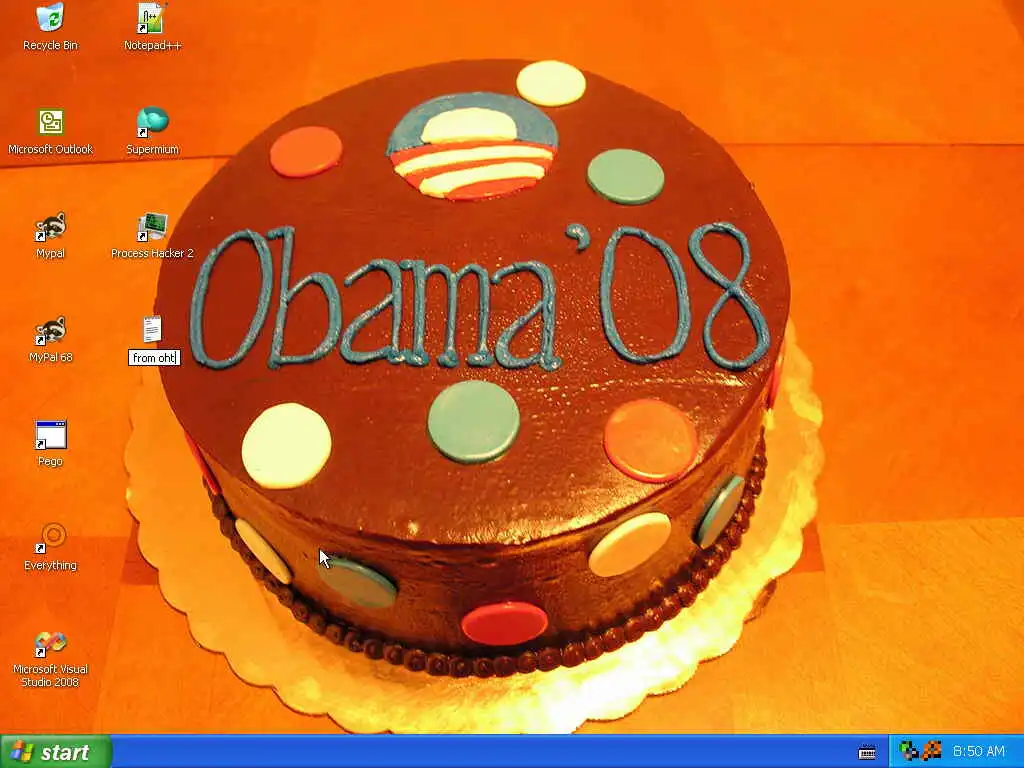Click the on-screen keyboard taskbar icon
This screenshot has height=768, width=1024.
(x=867, y=752)
